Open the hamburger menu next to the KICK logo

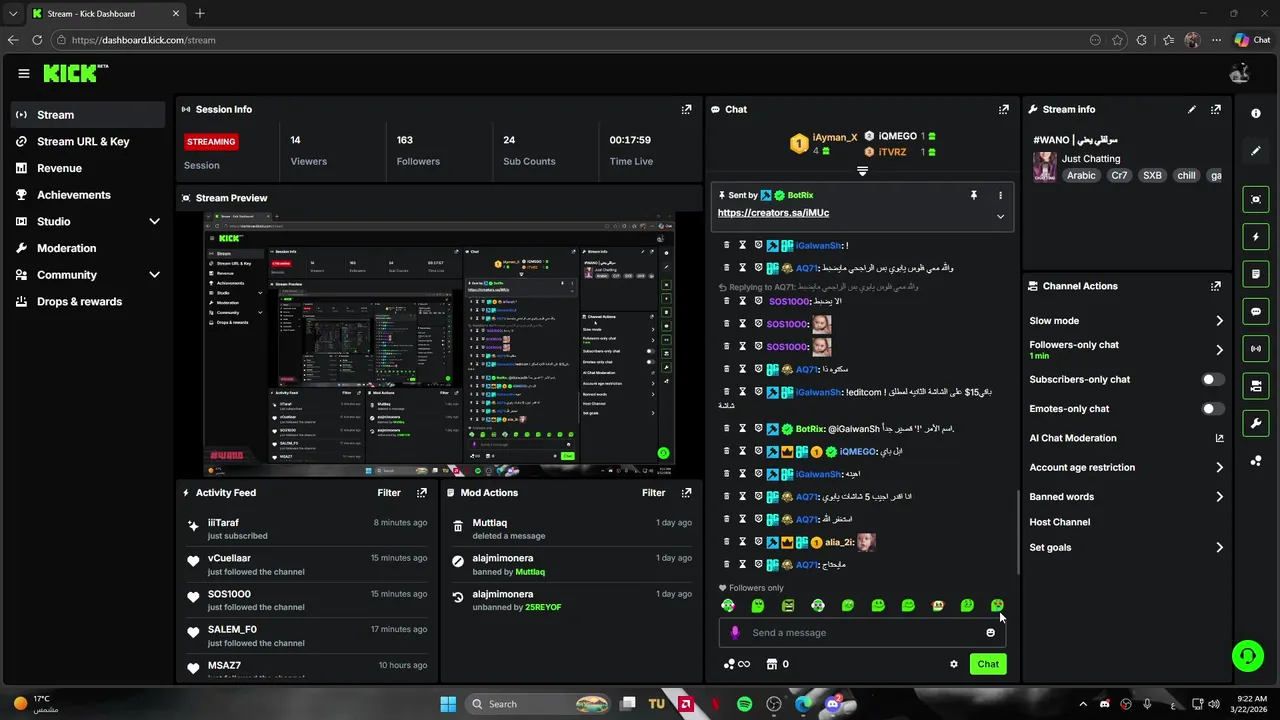coord(24,73)
